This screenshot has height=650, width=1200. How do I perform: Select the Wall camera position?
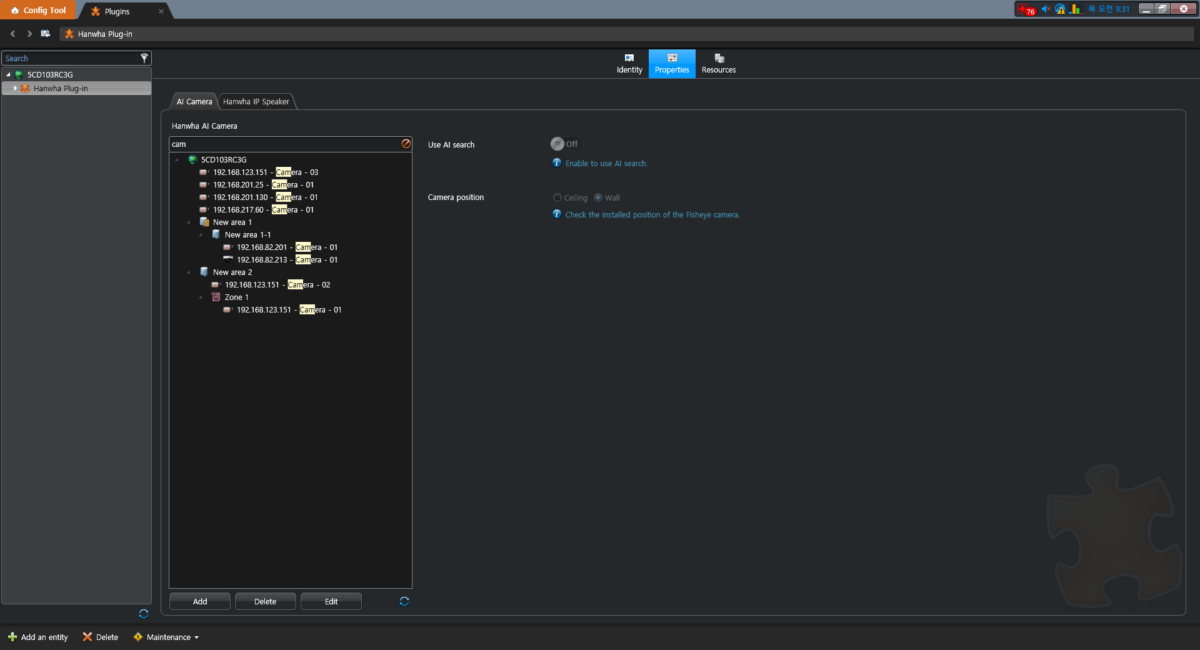tap(607, 197)
